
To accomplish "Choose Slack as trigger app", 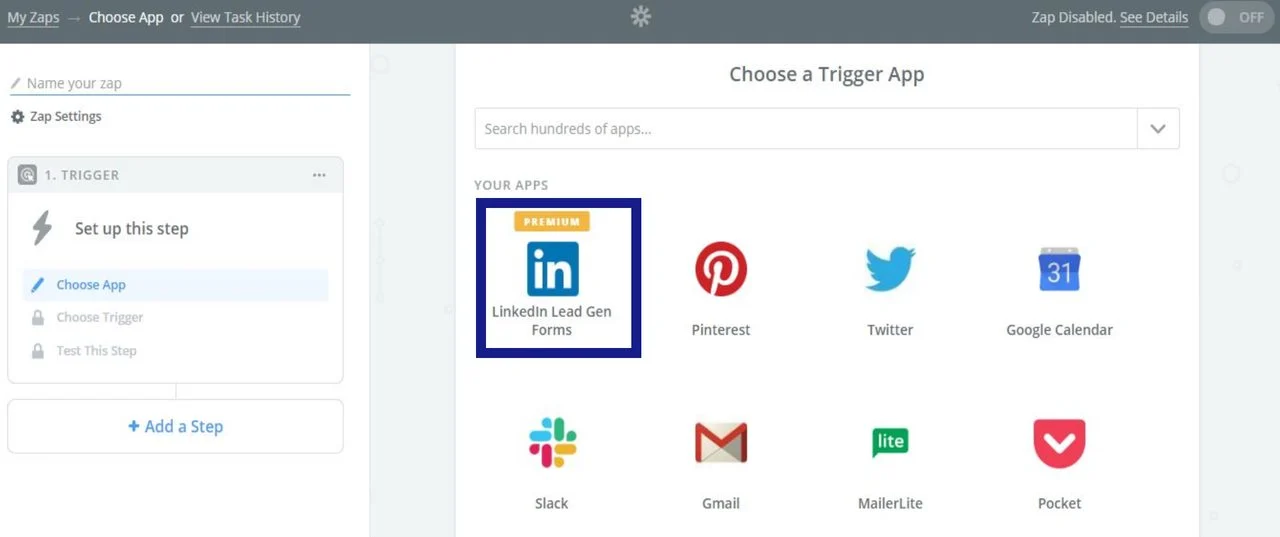I will [x=552, y=443].
